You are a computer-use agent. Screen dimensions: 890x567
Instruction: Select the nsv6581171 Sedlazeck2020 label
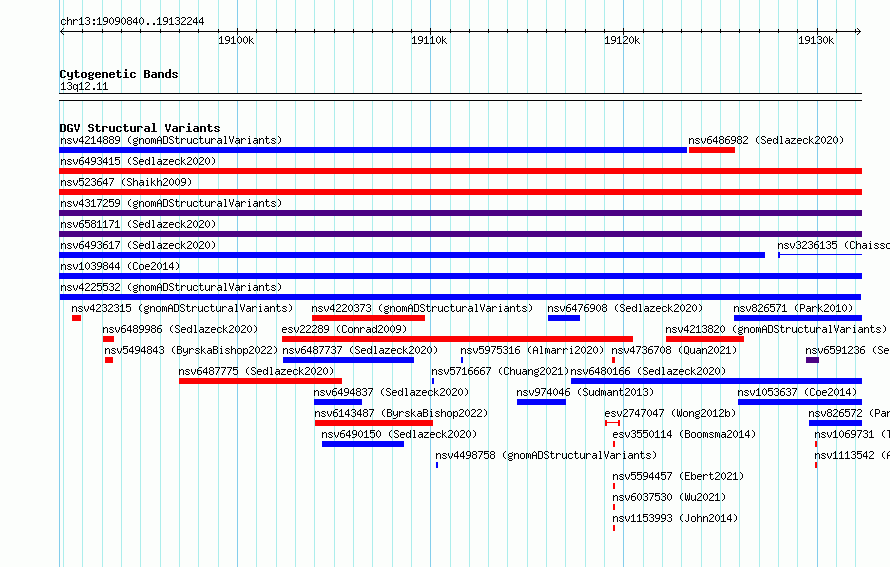tap(138, 224)
